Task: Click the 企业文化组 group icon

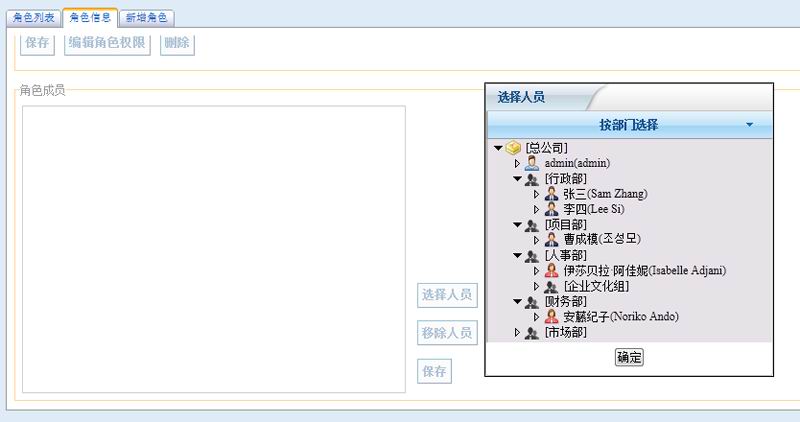Action: 551,287
